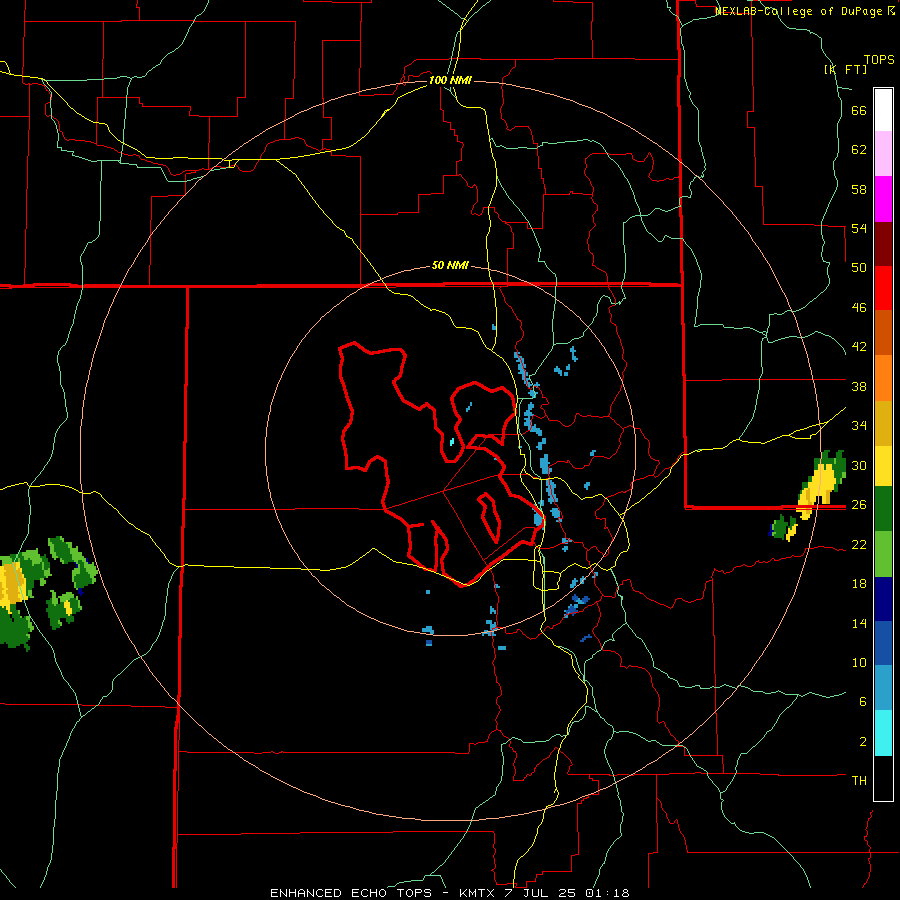Image resolution: width=900 pixels, height=900 pixels.
Task: Click the "100 NMI" range ring label
Action: (450, 80)
